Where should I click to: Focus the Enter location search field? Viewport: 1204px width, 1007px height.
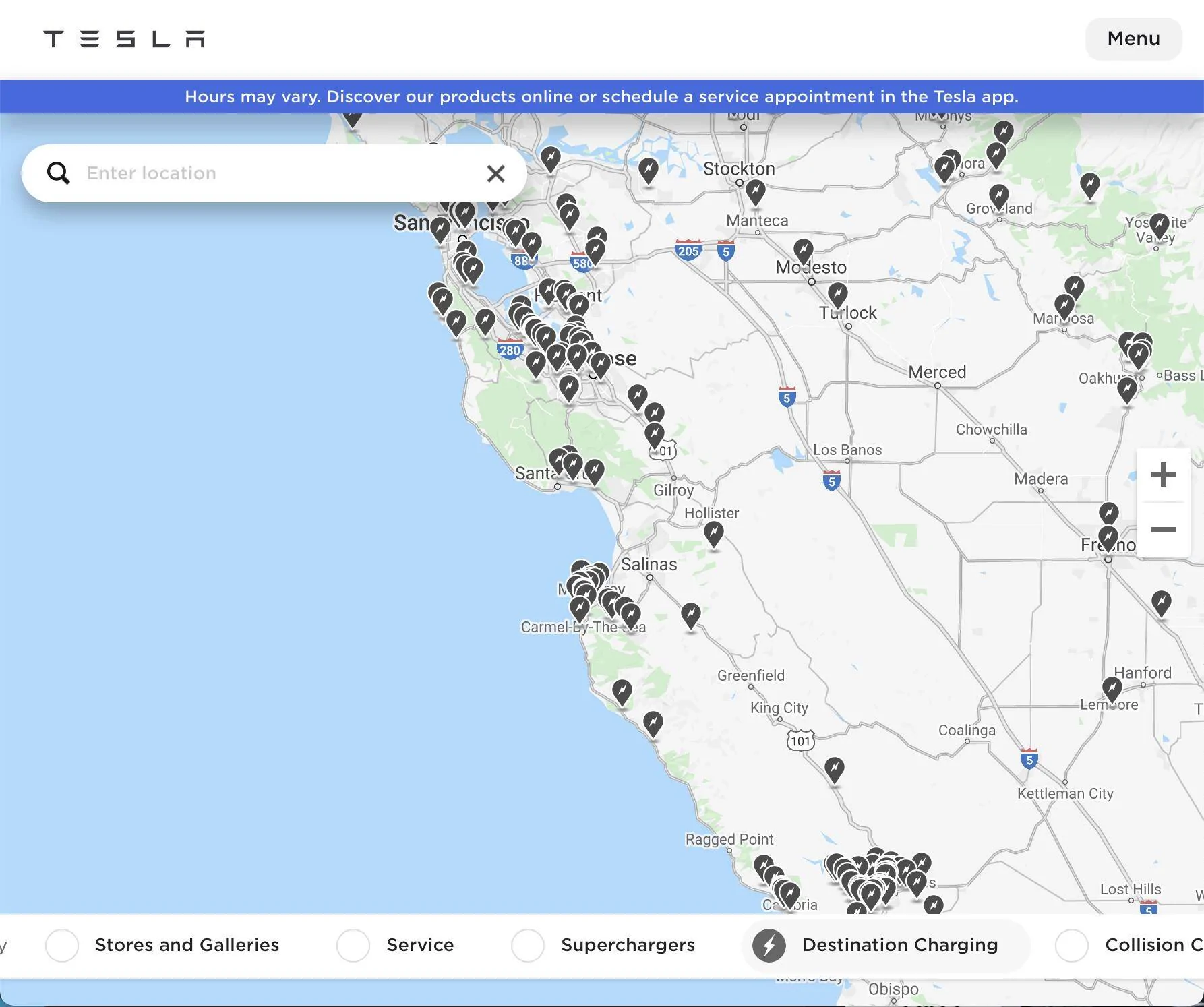pos(273,173)
